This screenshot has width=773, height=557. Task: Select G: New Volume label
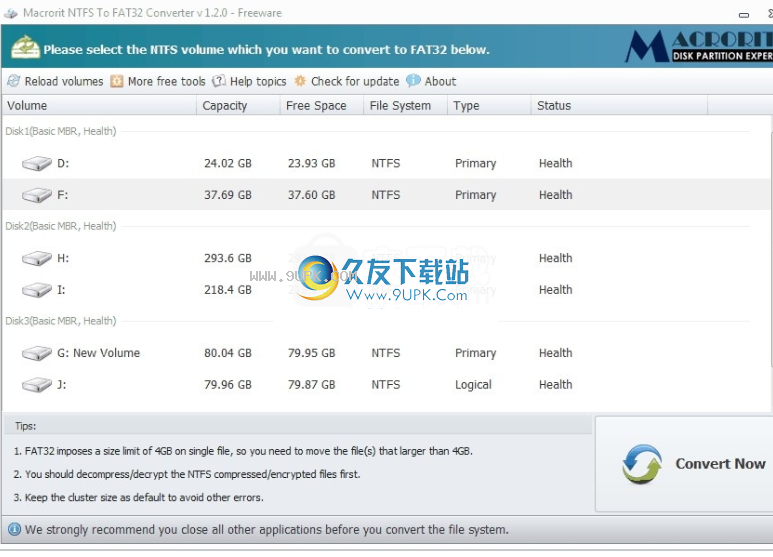tap(99, 353)
